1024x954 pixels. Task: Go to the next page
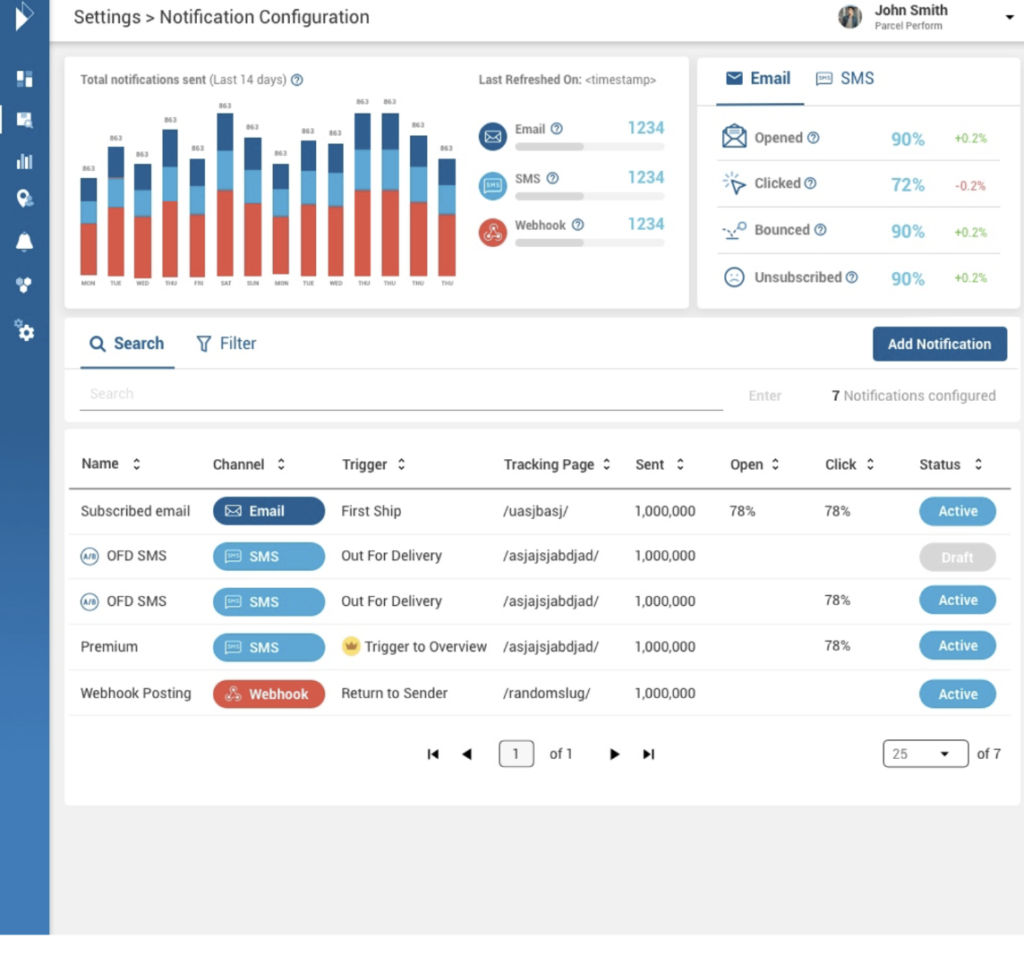click(614, 754)
